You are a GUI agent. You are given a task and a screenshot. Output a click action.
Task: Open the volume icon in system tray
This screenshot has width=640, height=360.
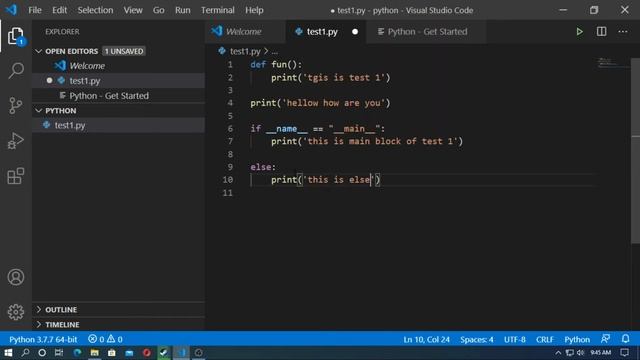(x=580, y=352)
